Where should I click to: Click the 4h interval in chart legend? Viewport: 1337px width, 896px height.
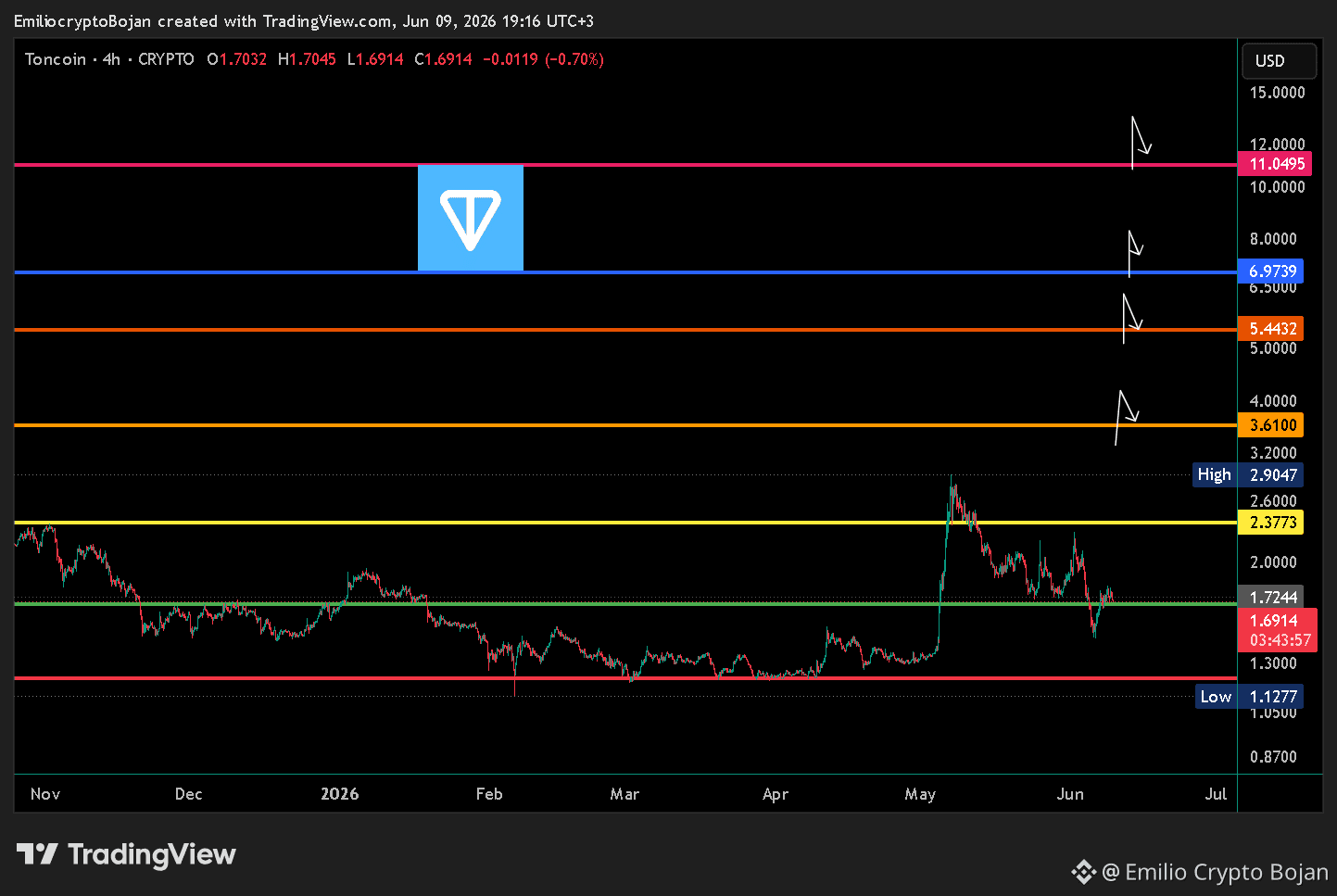coord(111,59)
